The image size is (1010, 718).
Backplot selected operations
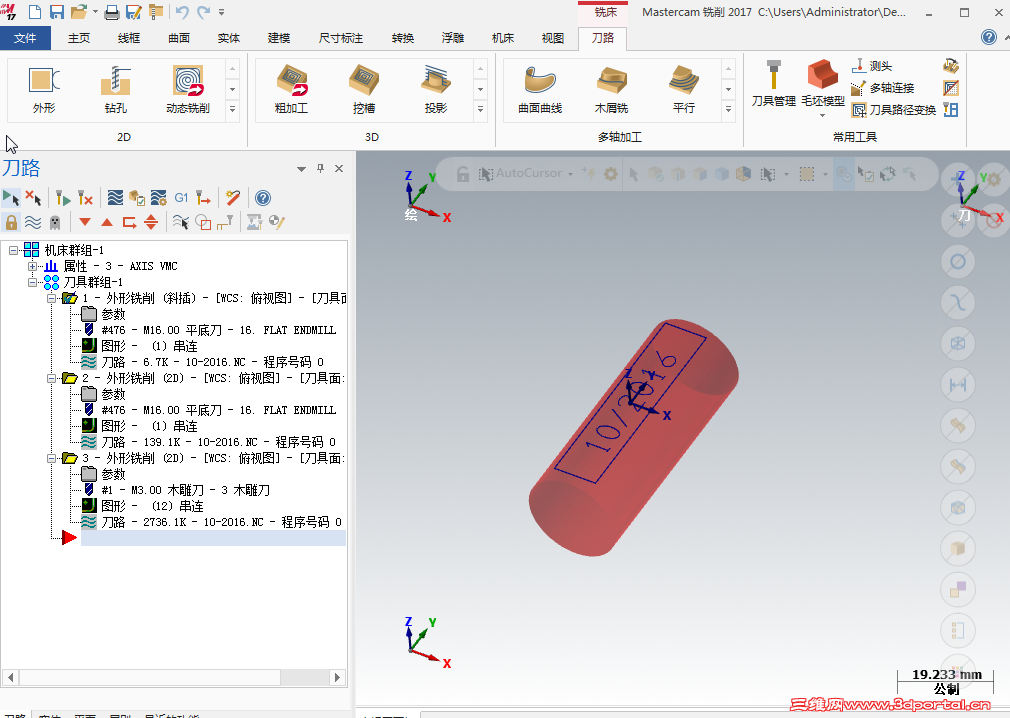pyautogui.click(x=115, y=198)
